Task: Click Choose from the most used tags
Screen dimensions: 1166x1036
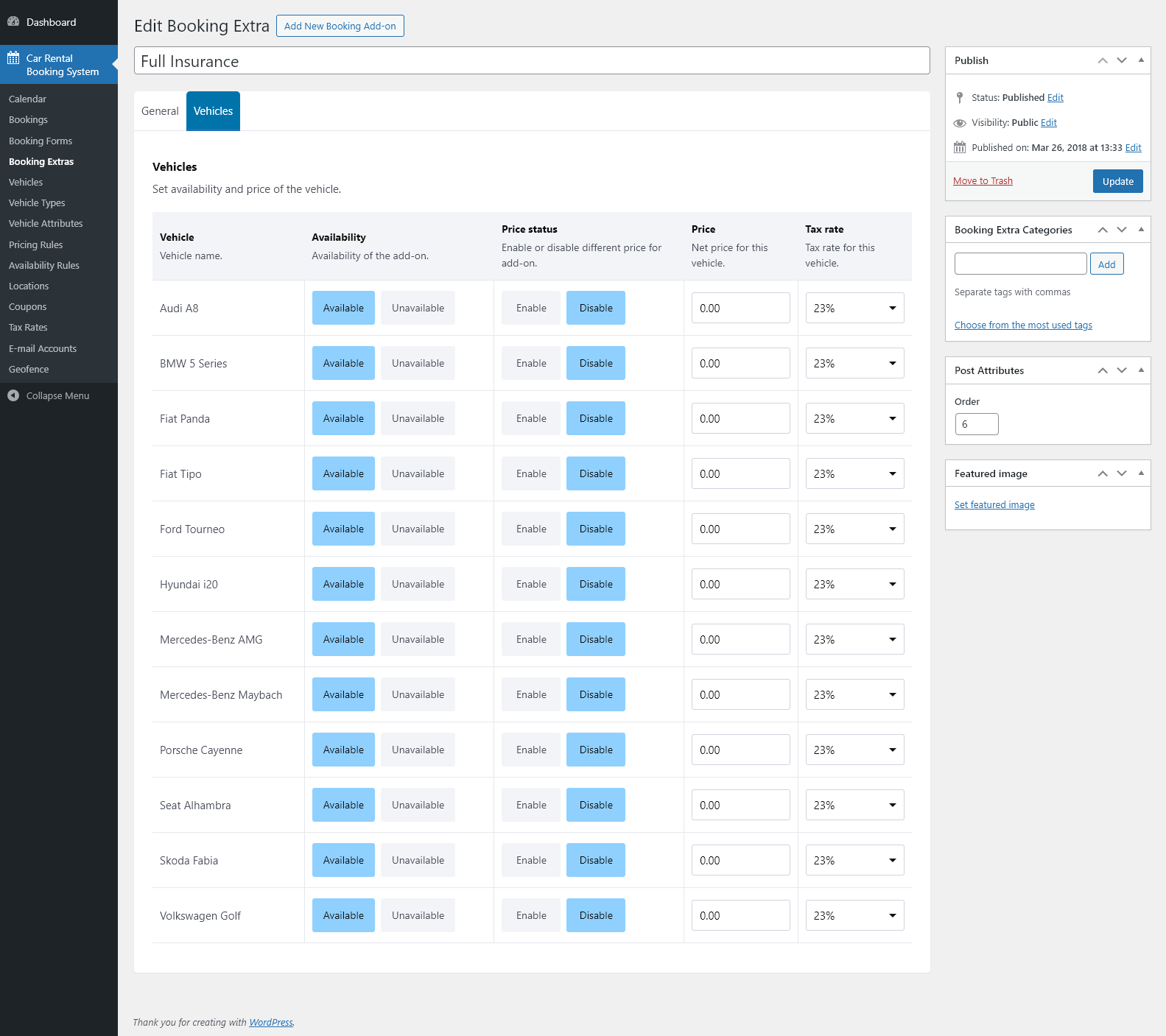Action: click(x=1023, y=325)
